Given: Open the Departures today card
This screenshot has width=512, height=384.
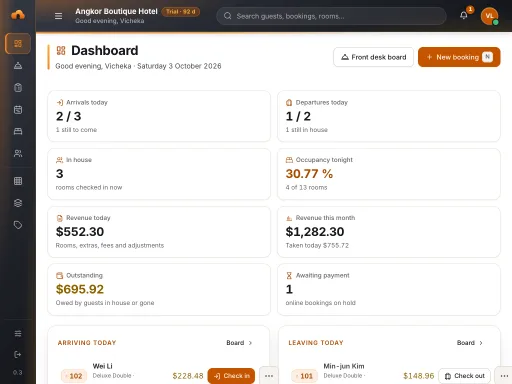Looking at the screenshot, I should (389, 116).
